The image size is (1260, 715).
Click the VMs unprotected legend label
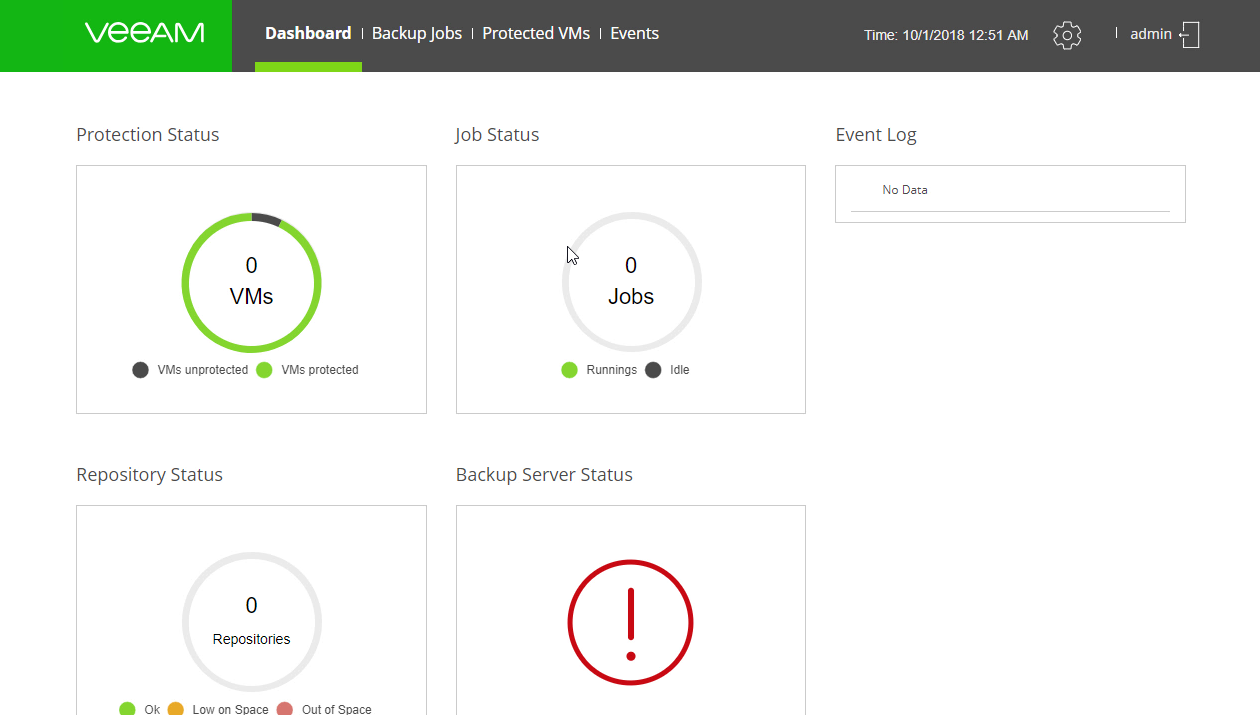203,370
